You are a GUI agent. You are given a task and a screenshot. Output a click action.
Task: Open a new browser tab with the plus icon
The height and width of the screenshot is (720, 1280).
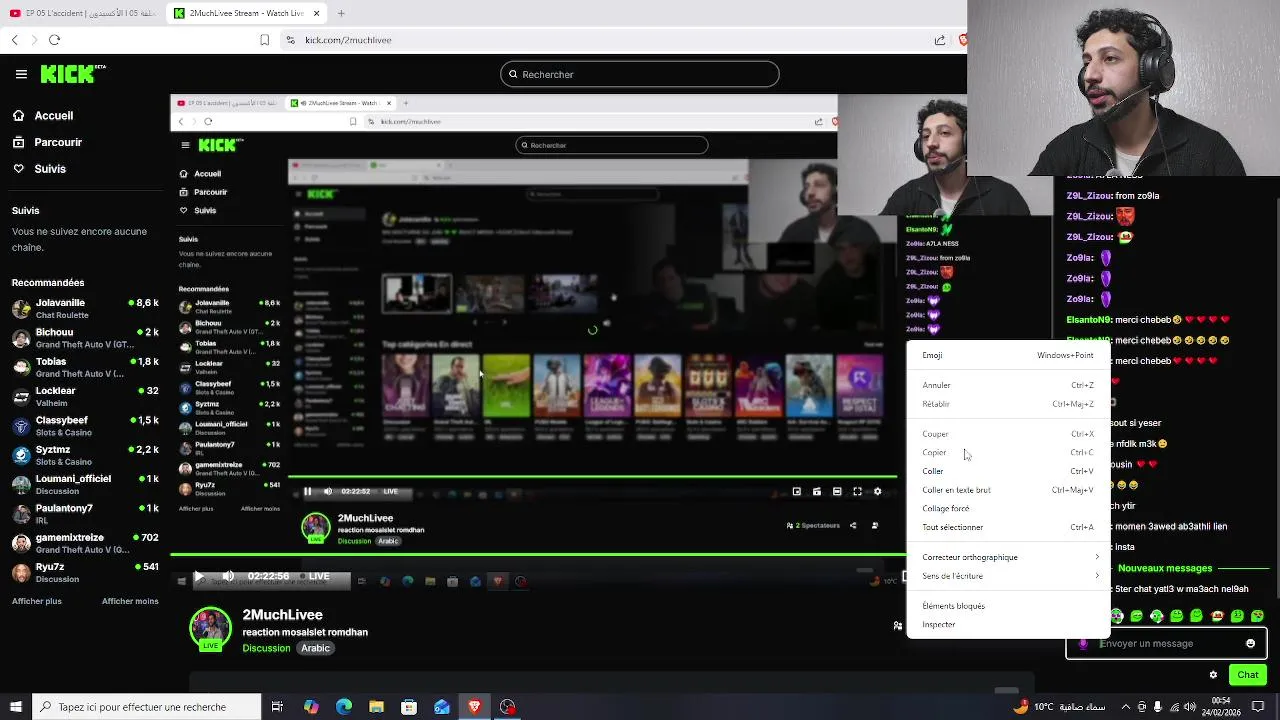point(341,13)
